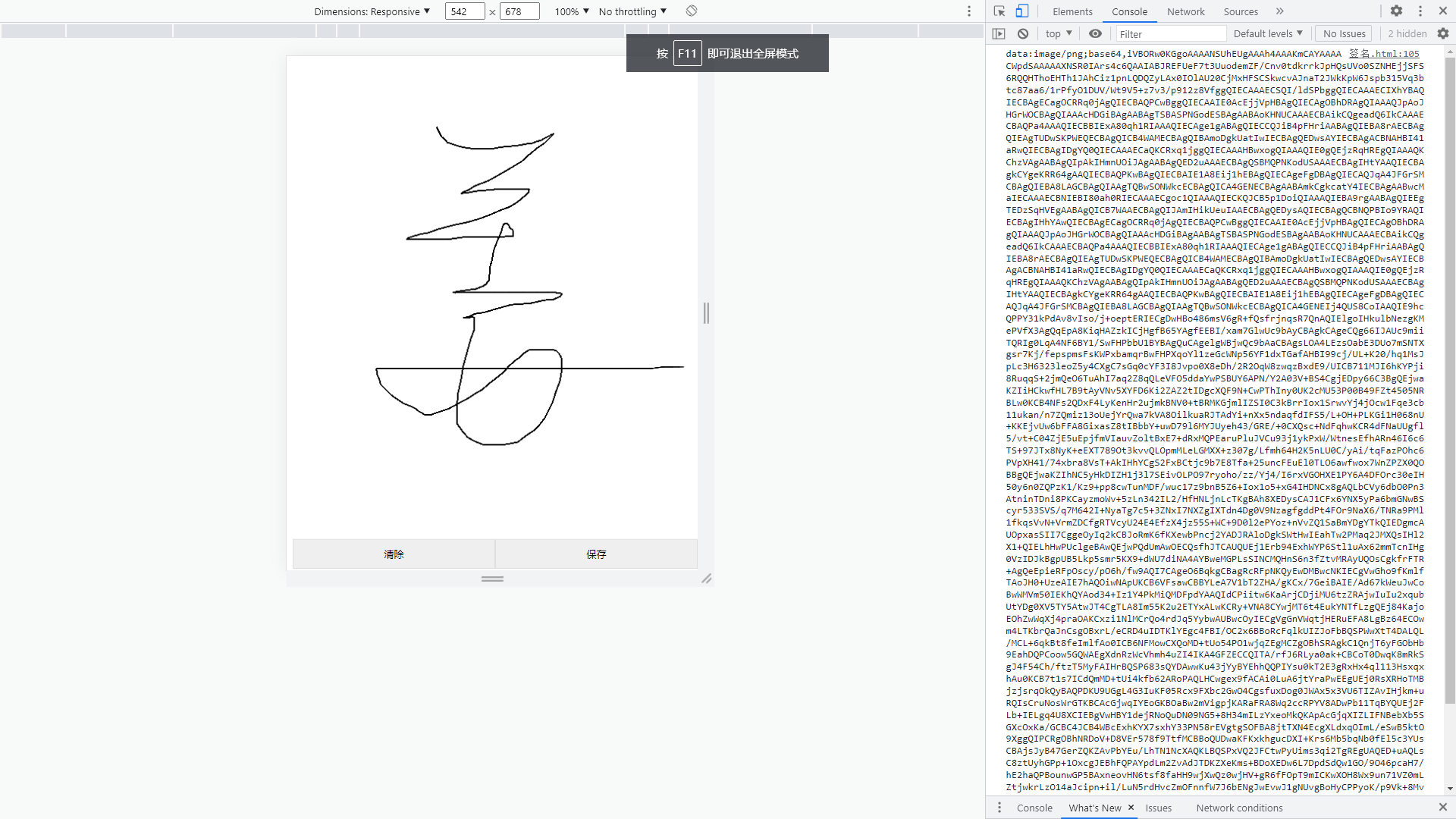Open the DevTools three-dot menu
1456x819 pixels.
(1420, 11)
